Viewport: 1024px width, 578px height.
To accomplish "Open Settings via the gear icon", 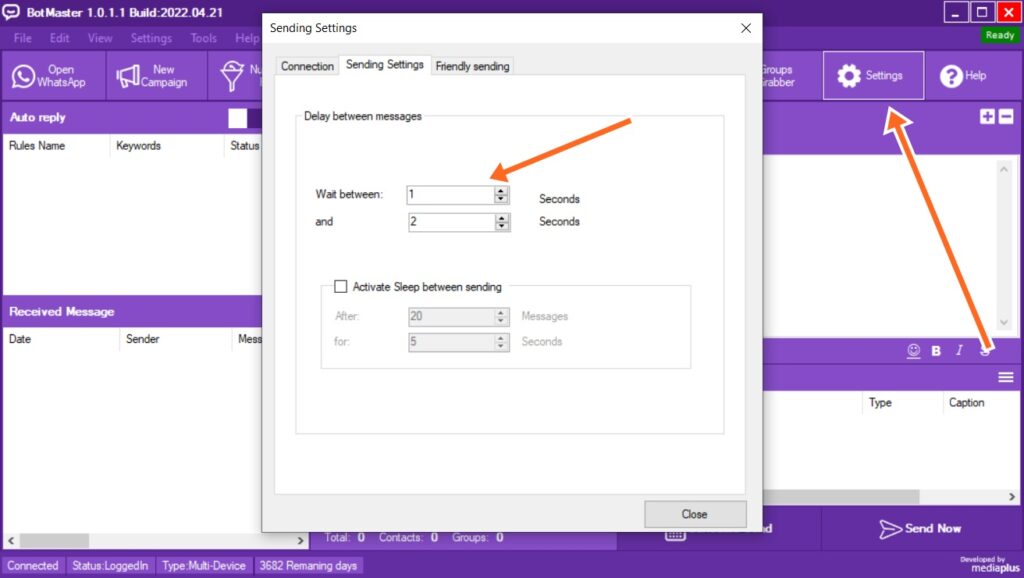I will pyautogui.click(x=849, y=76).
